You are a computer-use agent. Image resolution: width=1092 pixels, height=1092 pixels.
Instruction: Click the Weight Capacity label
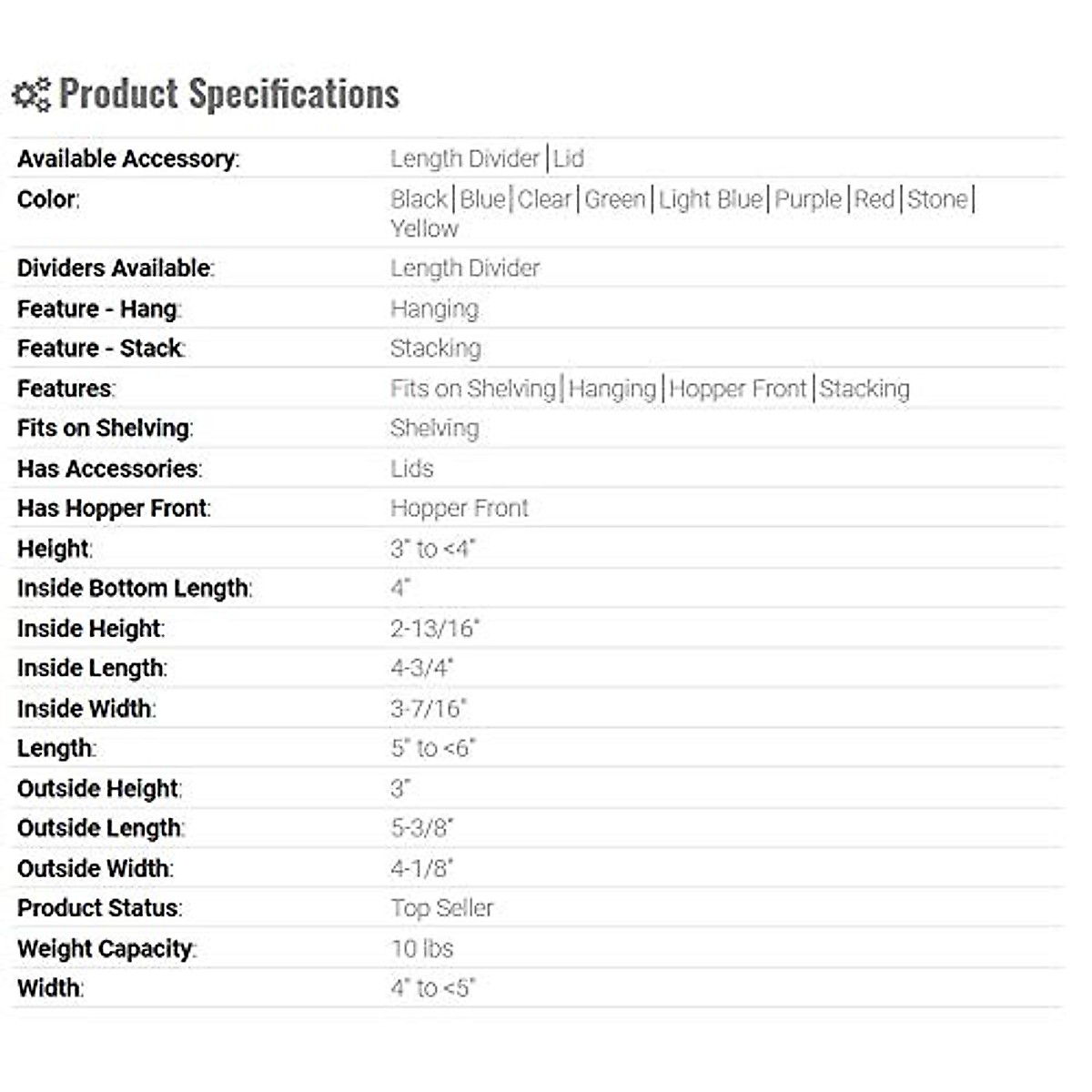106,949
